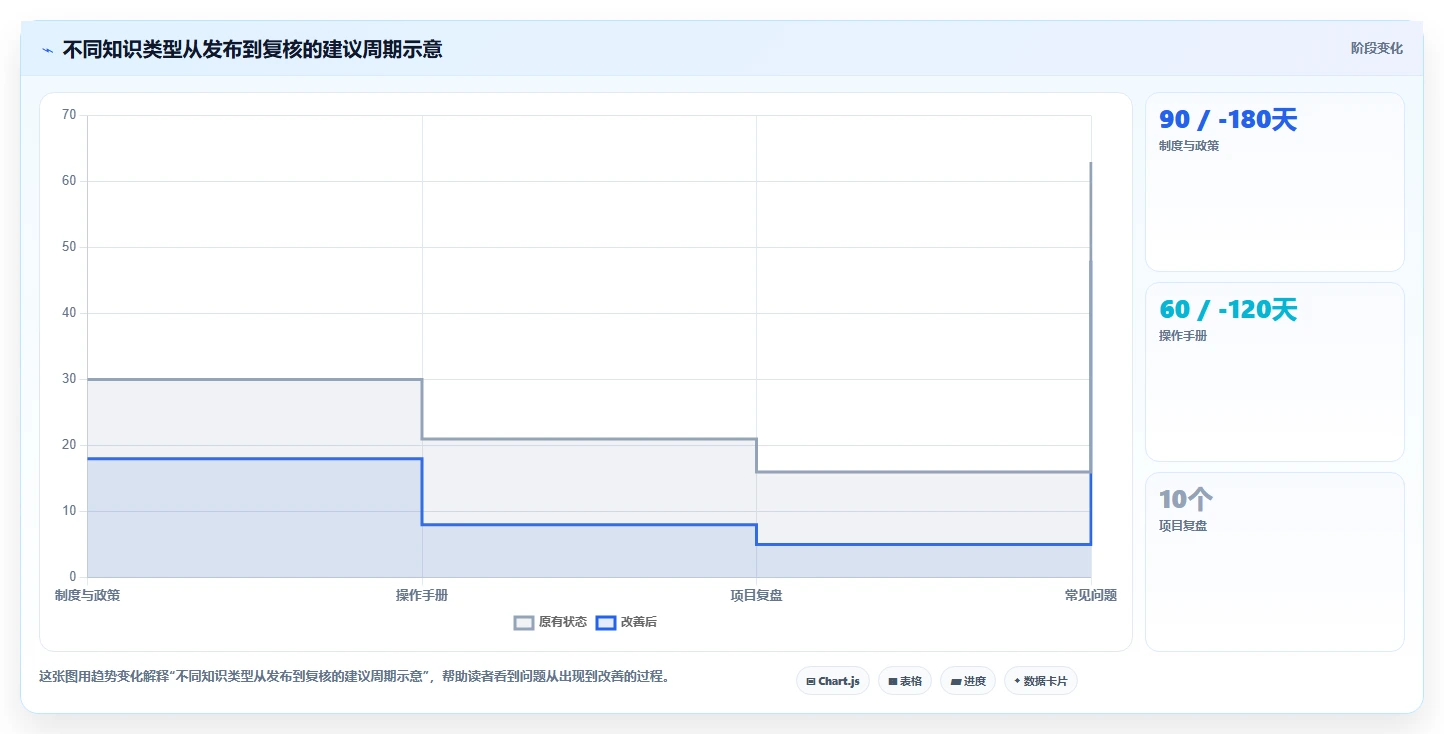
Task: Click the icon in the Chart.js tag
Action: coord(811,681)
